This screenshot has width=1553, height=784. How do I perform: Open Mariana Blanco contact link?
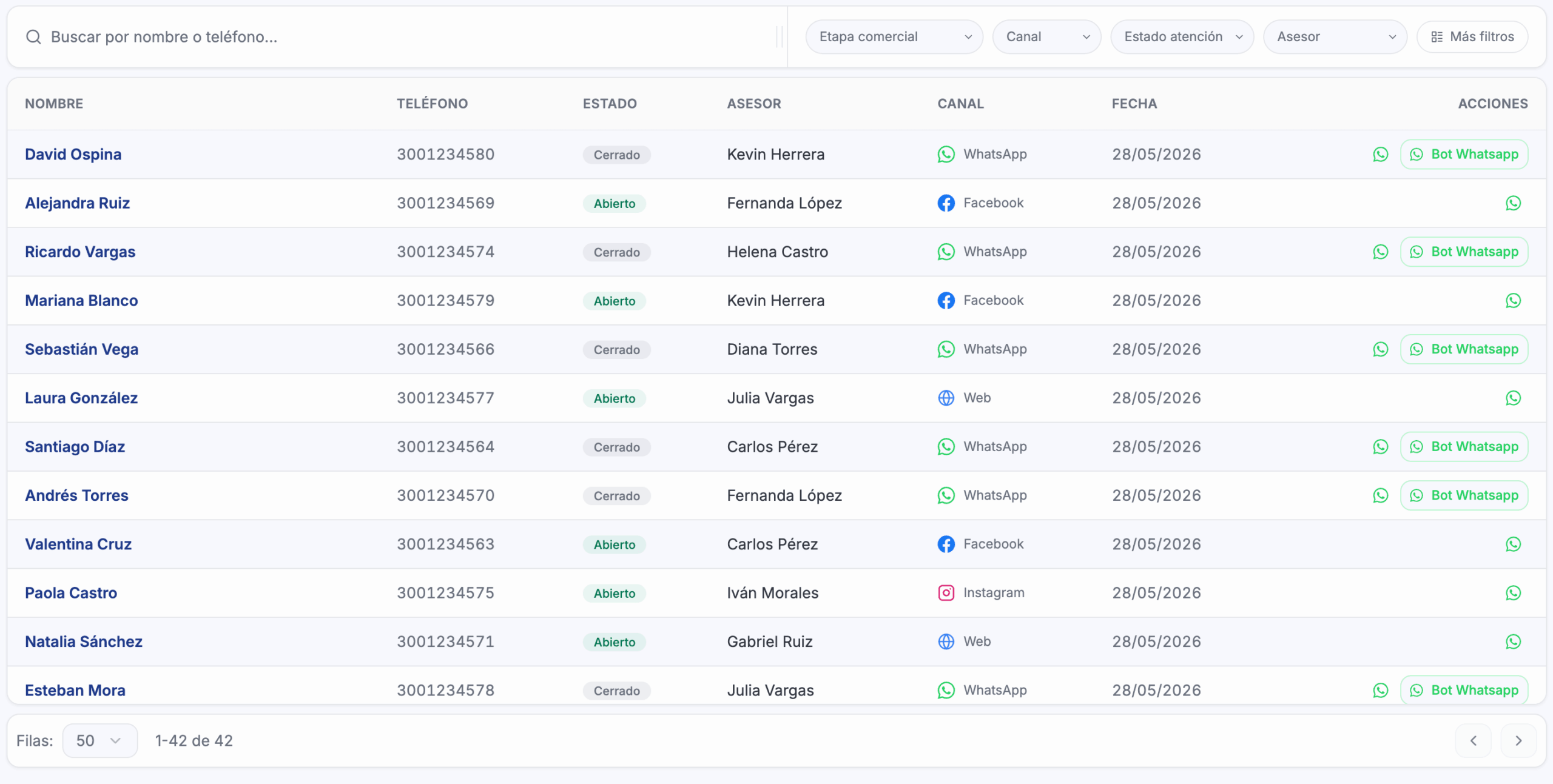81,301
